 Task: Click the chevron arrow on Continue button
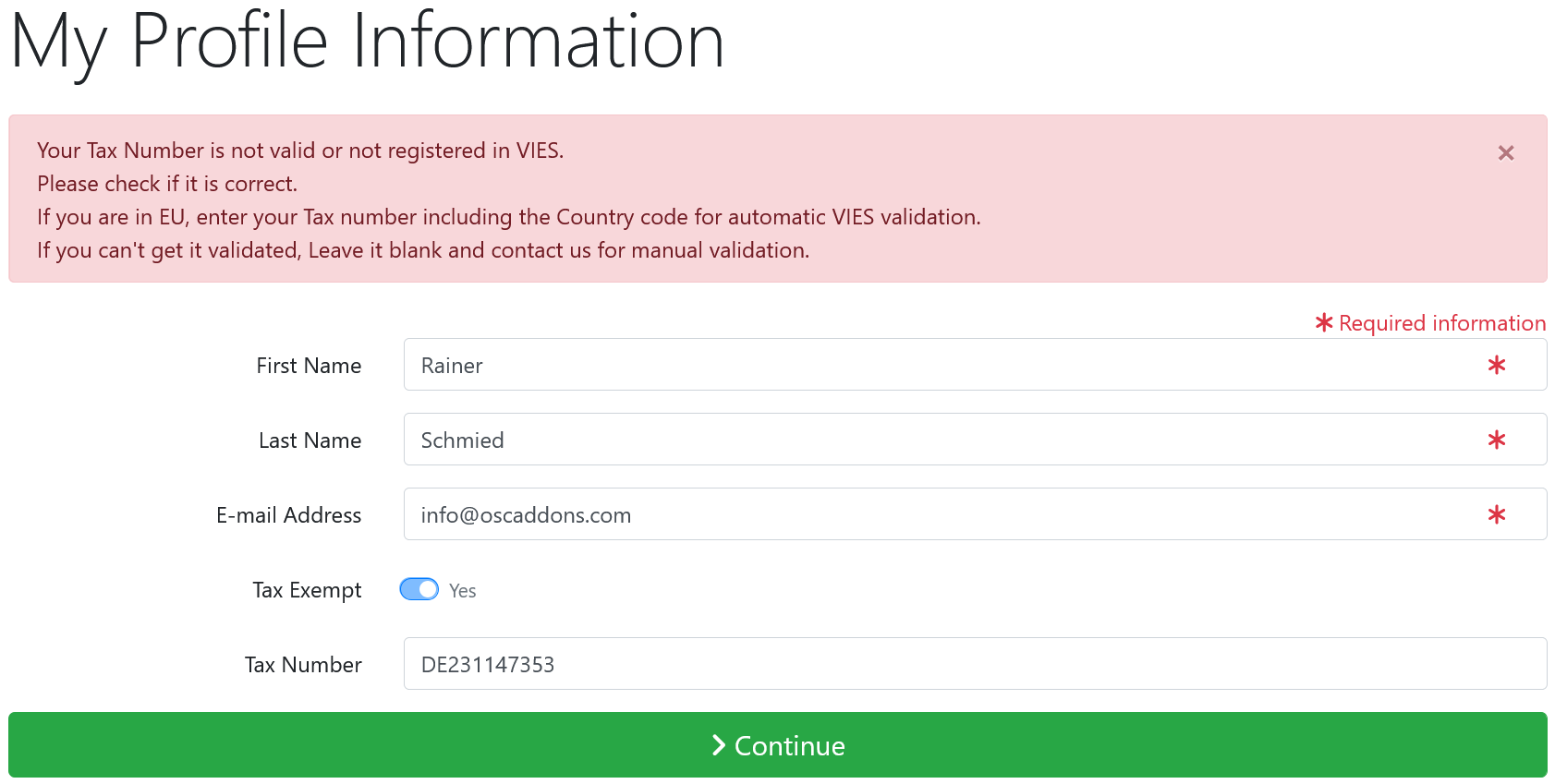(719, 745)
